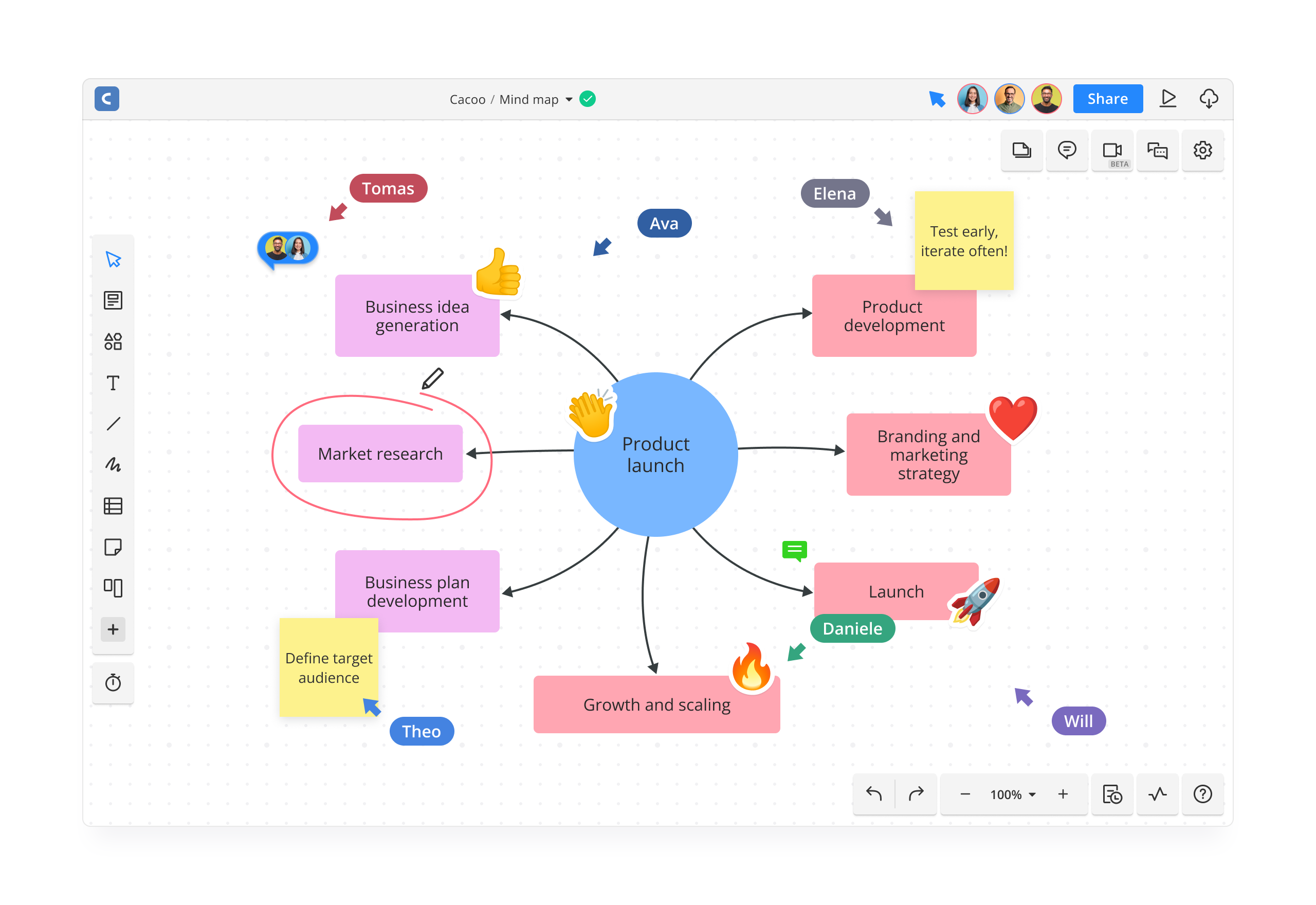Click the Share button
Screen dimensions: 1316x905
(x=1107, y=99)
